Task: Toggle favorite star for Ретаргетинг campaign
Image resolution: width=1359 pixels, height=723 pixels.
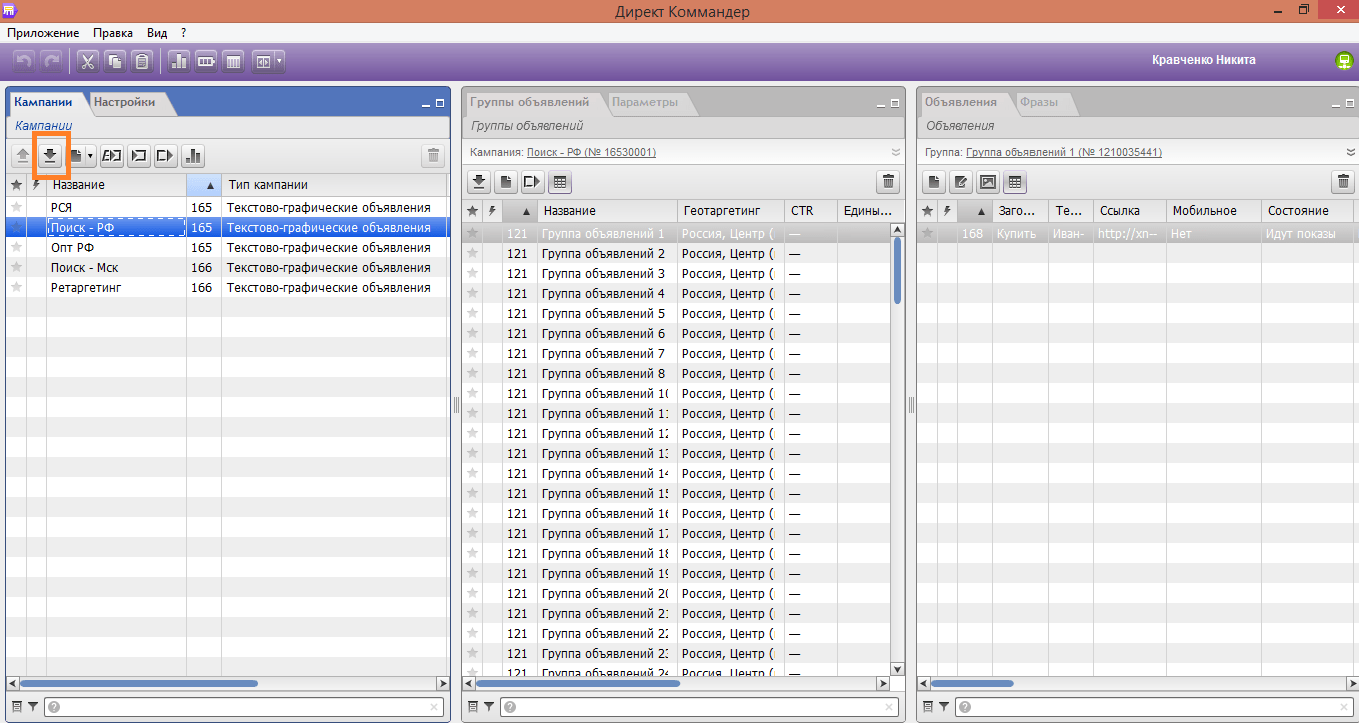Action: tap(16, 287)
